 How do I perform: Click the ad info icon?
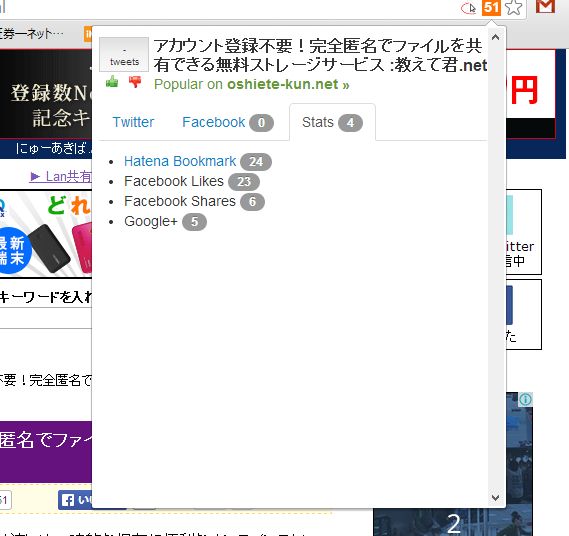(525, 400)
